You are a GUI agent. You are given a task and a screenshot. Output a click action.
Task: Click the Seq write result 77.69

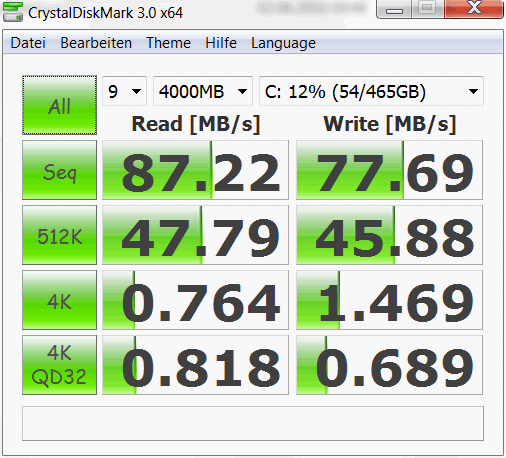(389, 170)
